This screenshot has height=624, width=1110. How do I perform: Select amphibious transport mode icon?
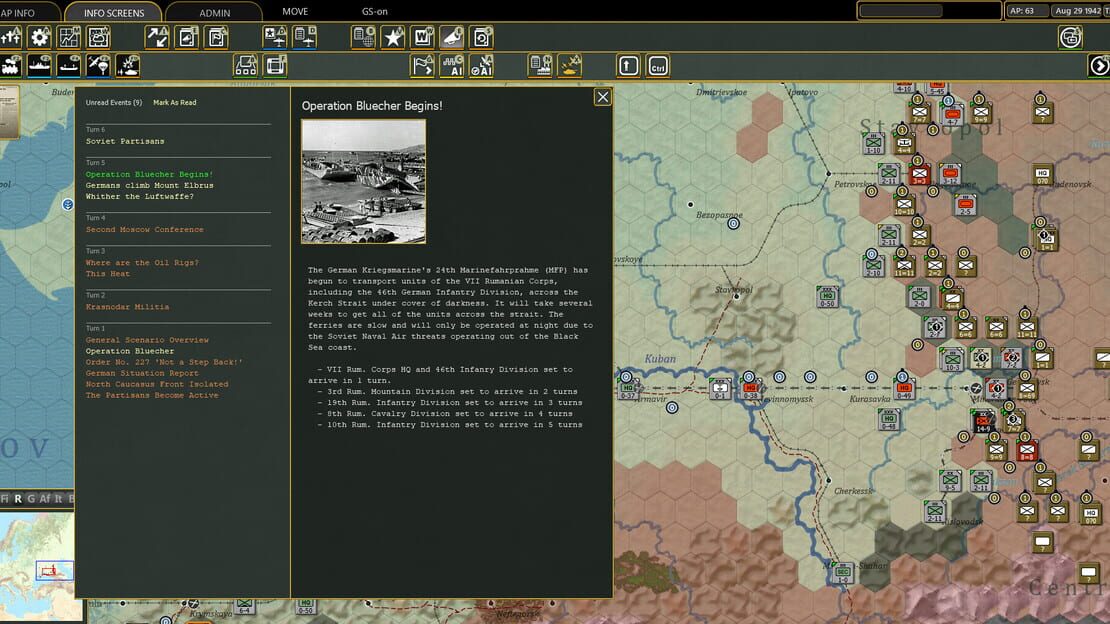coord(69,66)
